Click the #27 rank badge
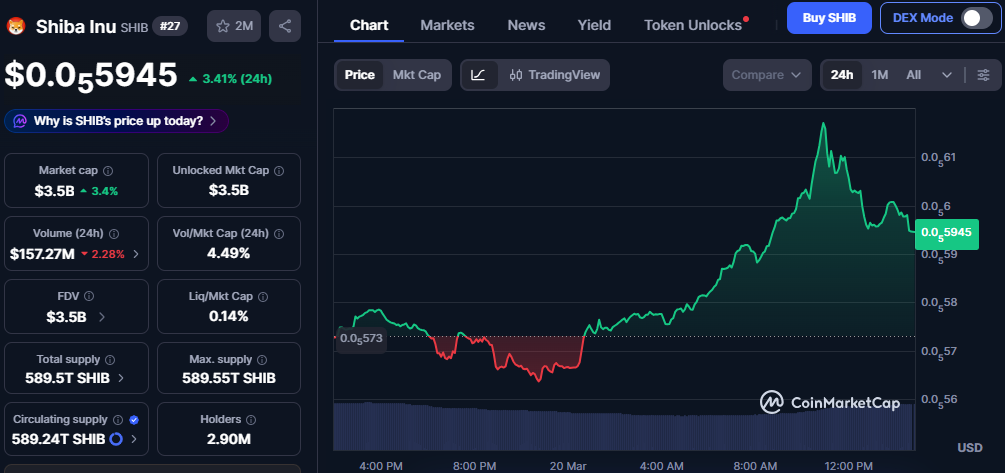Screen dimensions: 1005x473 [170, 26]
